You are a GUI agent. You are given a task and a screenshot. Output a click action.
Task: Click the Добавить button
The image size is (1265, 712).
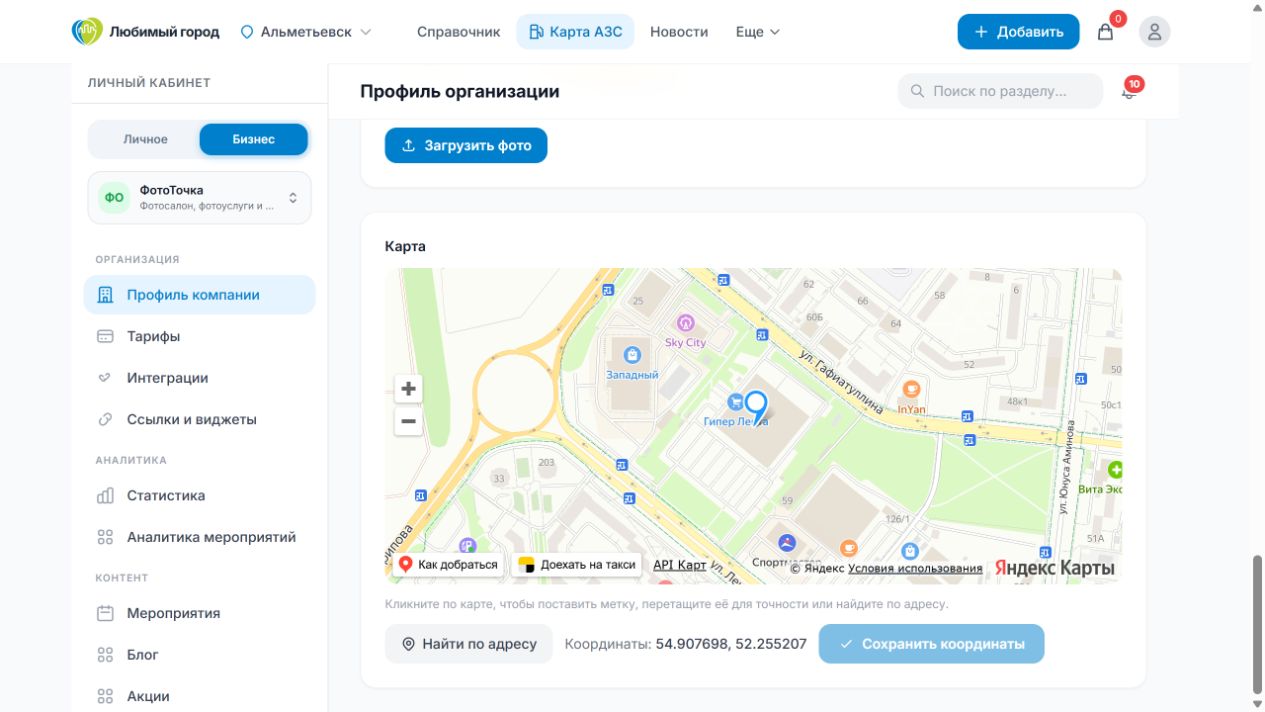coord(1018,32)
